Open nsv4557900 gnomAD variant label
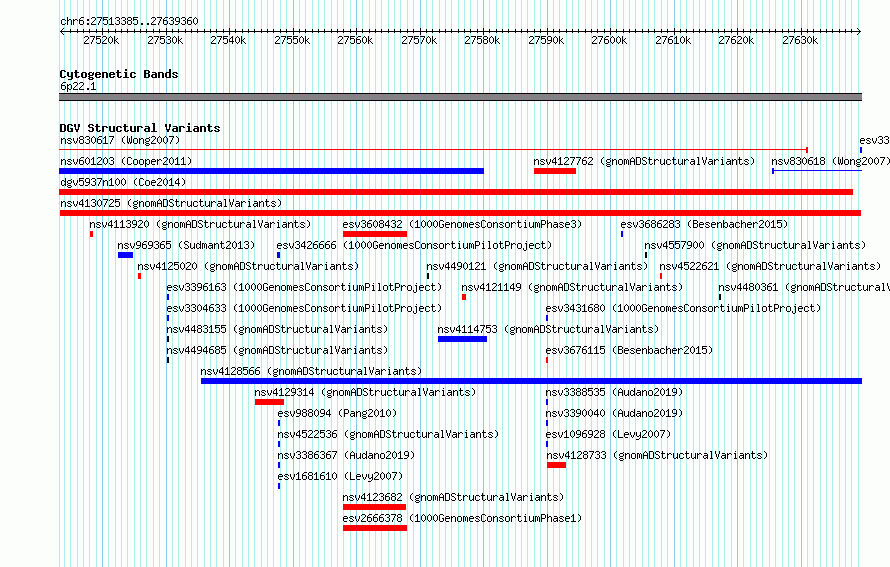Image resolution: width=890 pixels, height=567 pixels. [755, 245]
